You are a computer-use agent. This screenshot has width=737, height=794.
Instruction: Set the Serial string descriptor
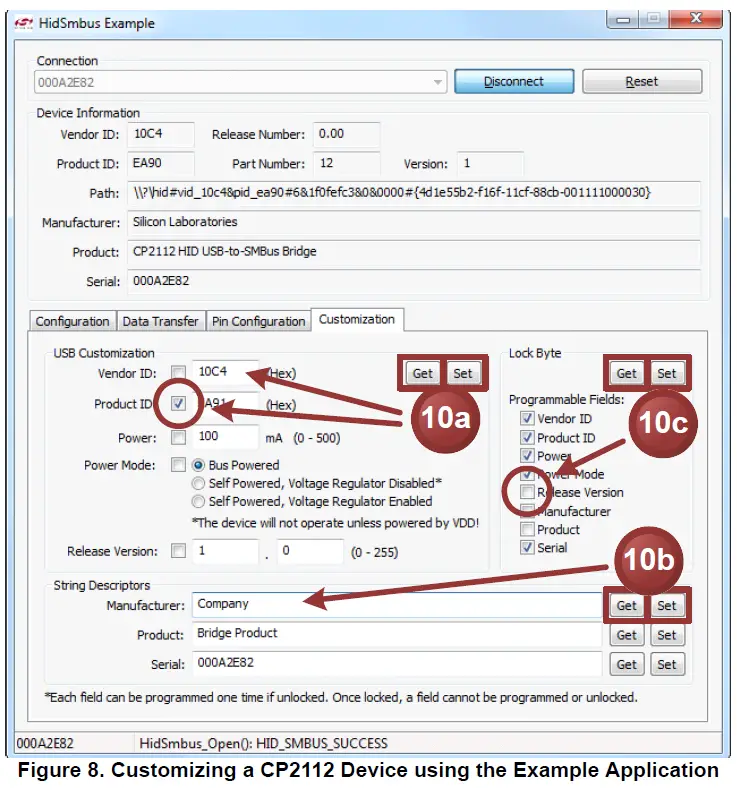pos(667,664)
